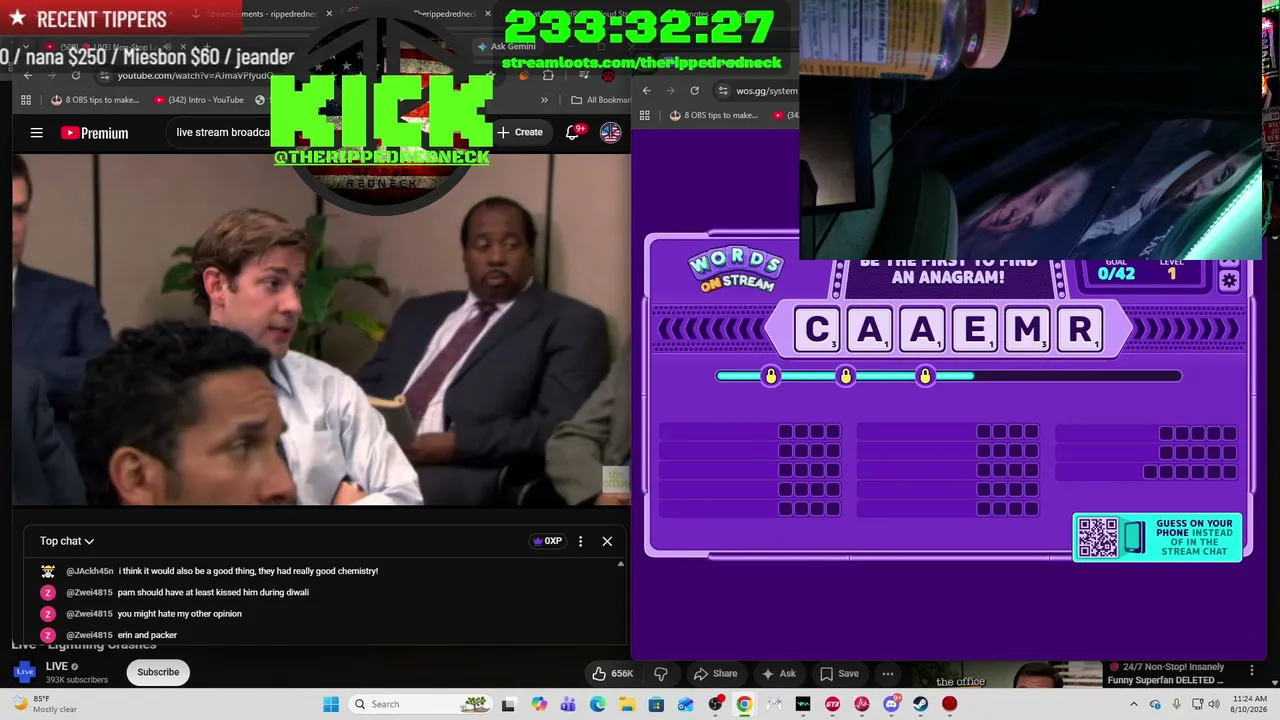
Task: Click the YouTube address bar URL
Action: [x=195, y=76]
